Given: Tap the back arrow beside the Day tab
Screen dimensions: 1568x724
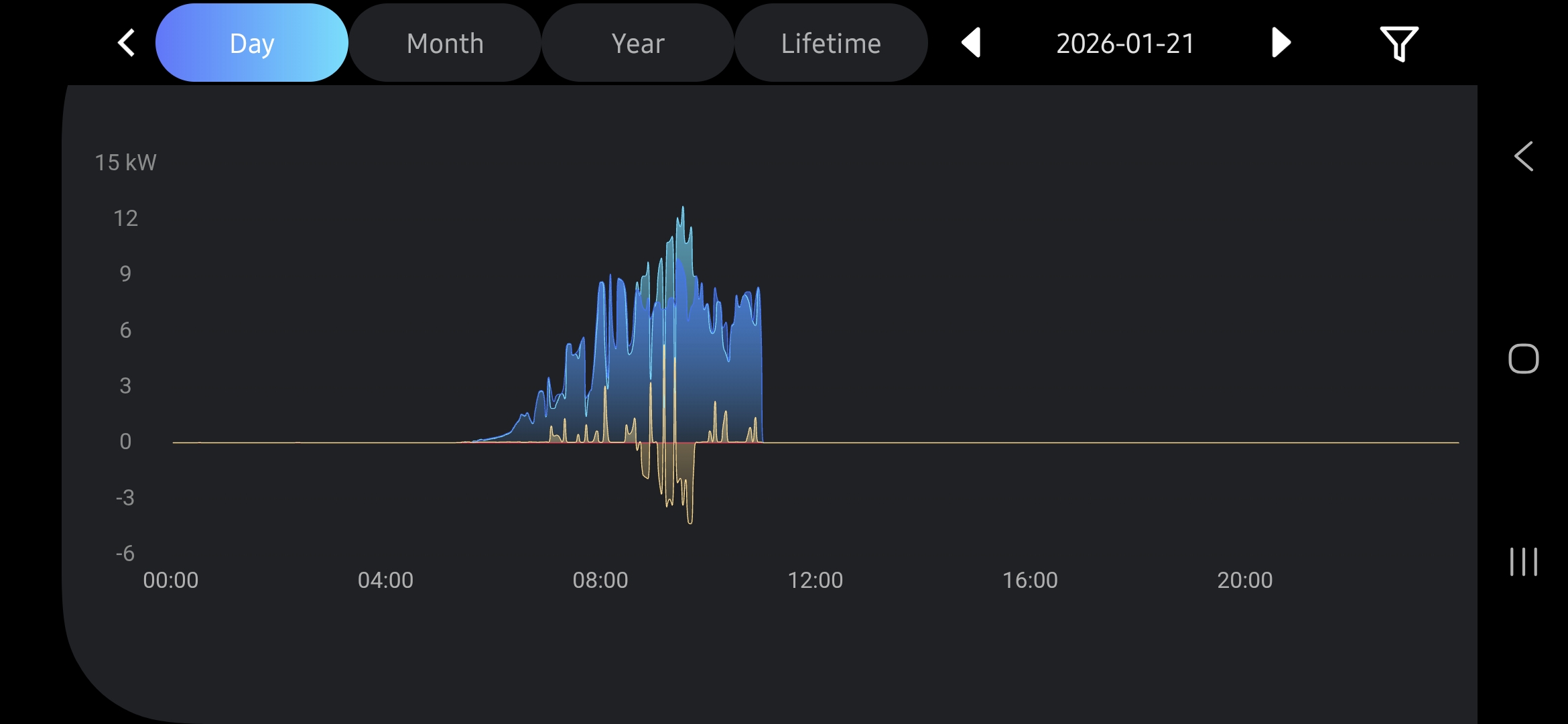Looking at the screenshot, I should pyautogui.click(x=126, y=43).
